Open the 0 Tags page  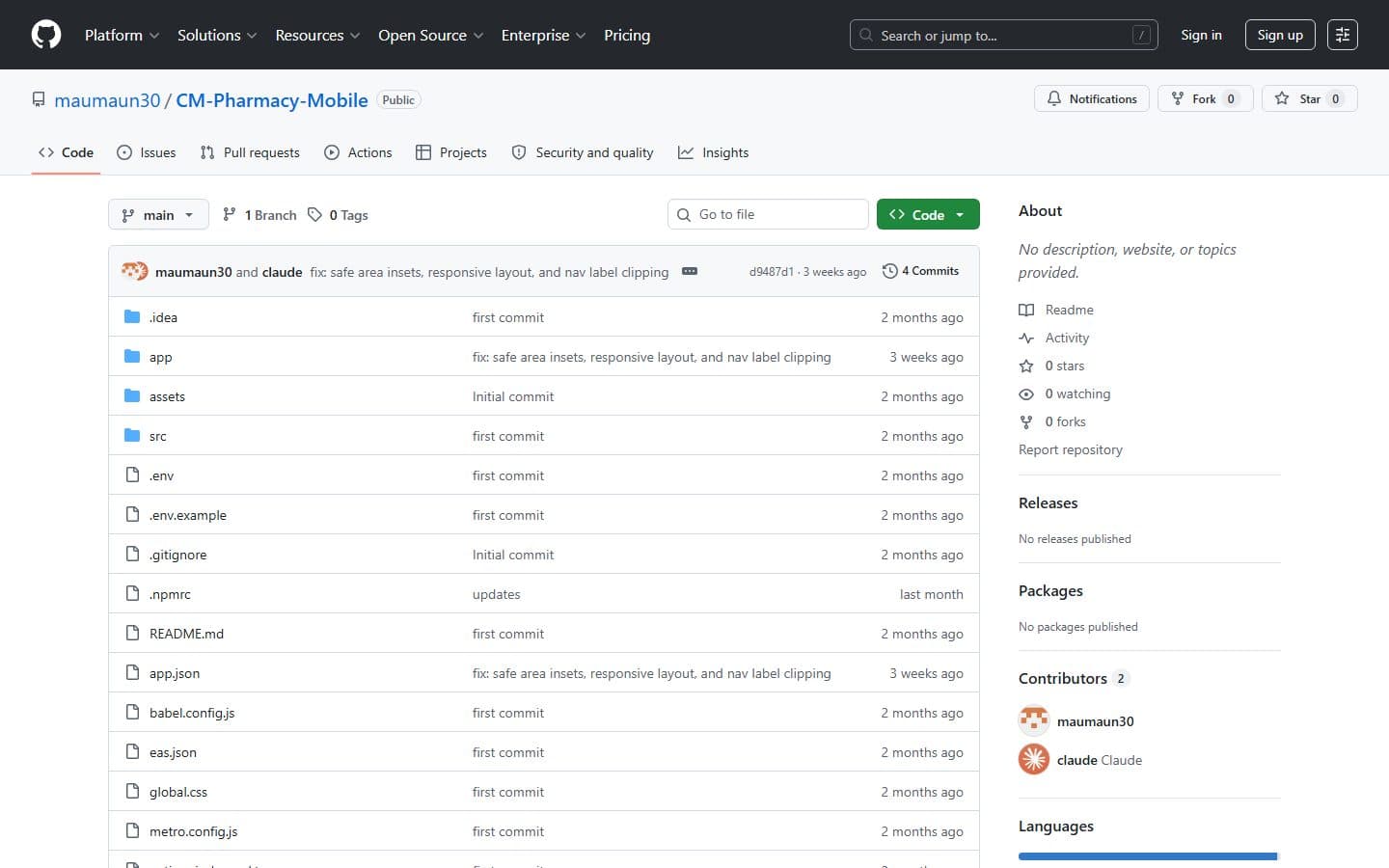click(338, 215)
